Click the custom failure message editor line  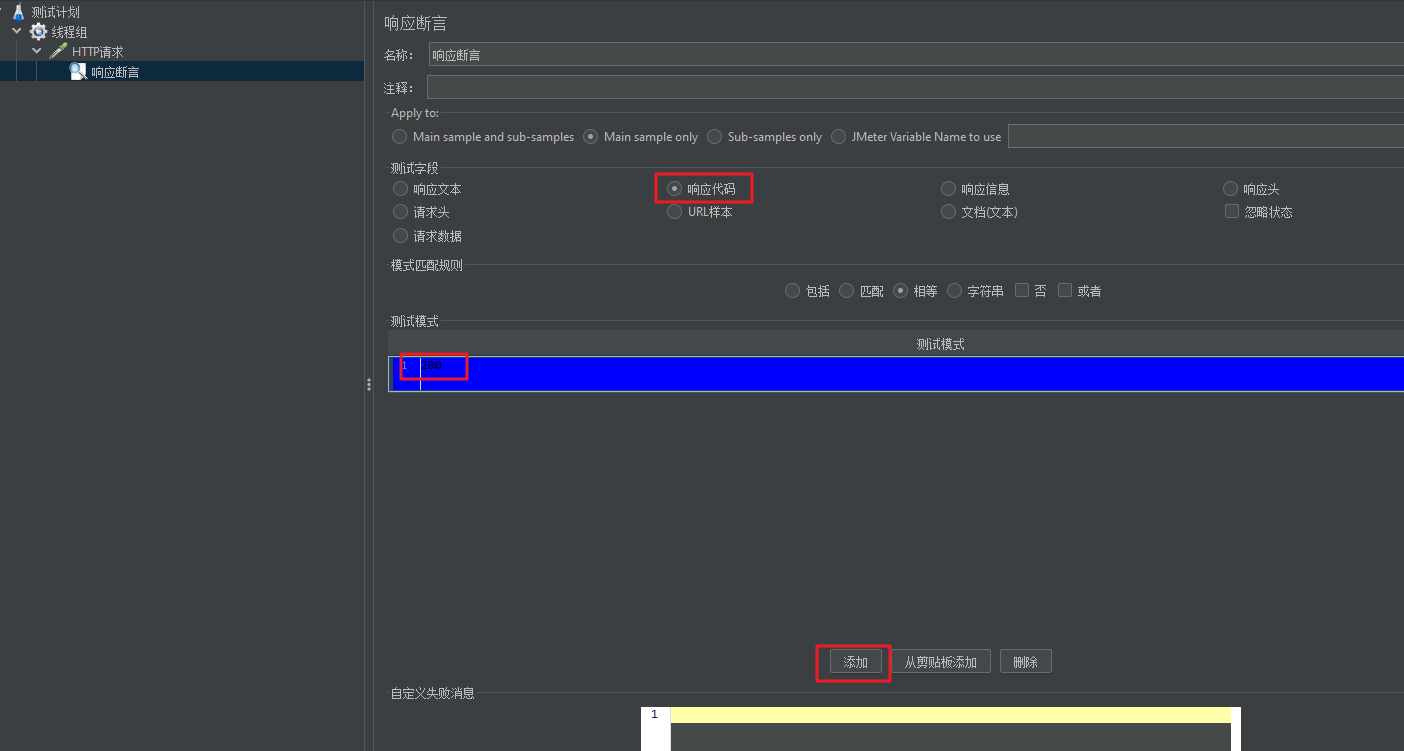(950, 715)
